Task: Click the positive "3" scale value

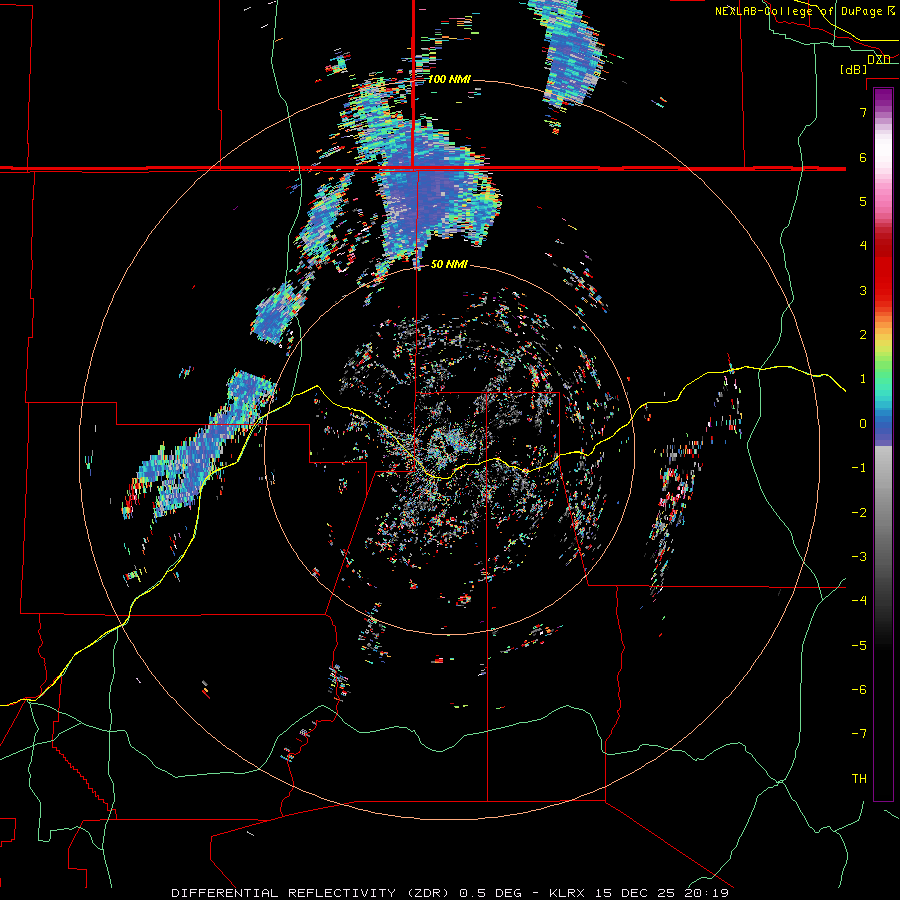Action: pyautogui.click(x=863, y=290)
